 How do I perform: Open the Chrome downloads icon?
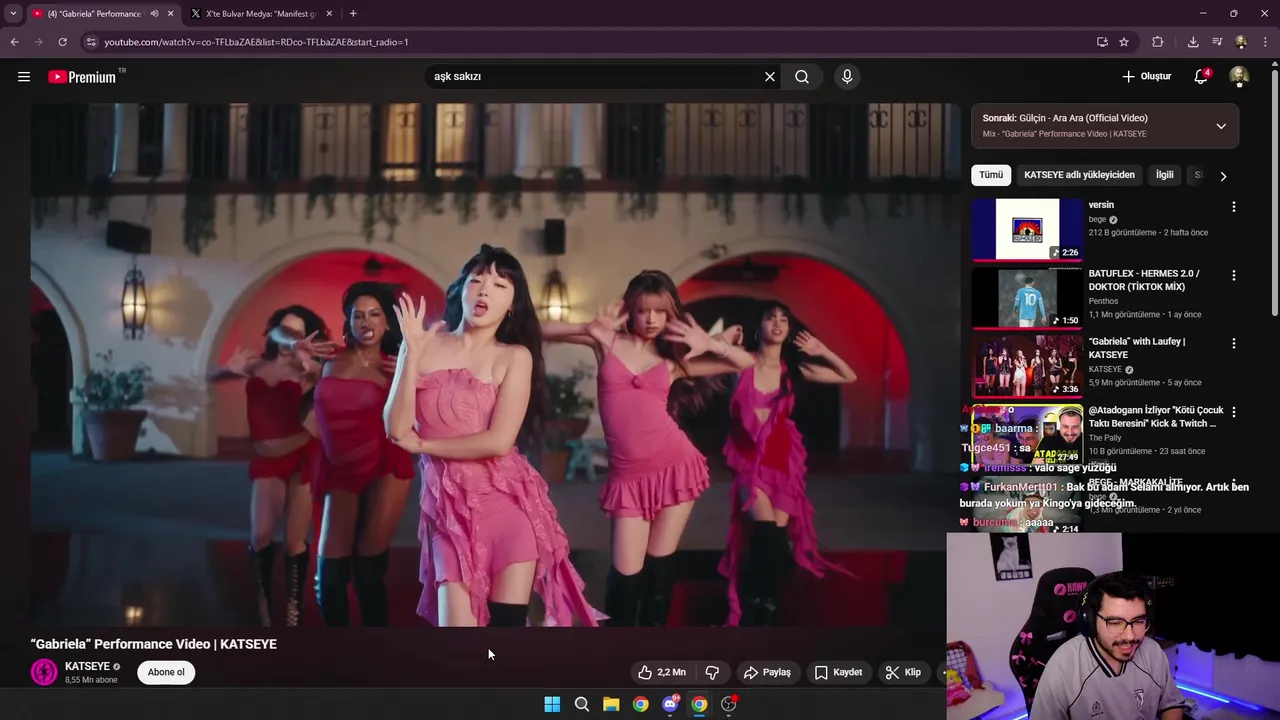(x=1193, y=42)
